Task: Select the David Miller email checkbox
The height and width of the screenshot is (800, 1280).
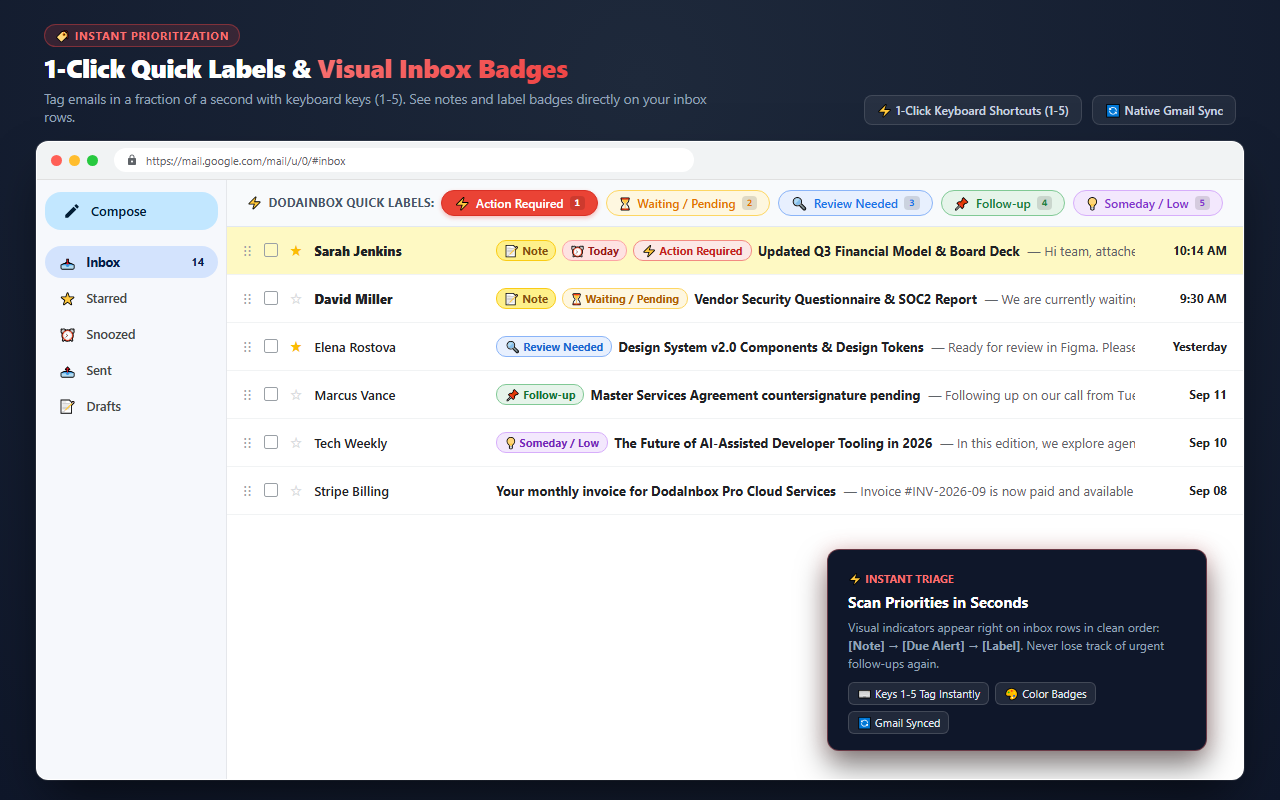Action: (x=271, y=298)
